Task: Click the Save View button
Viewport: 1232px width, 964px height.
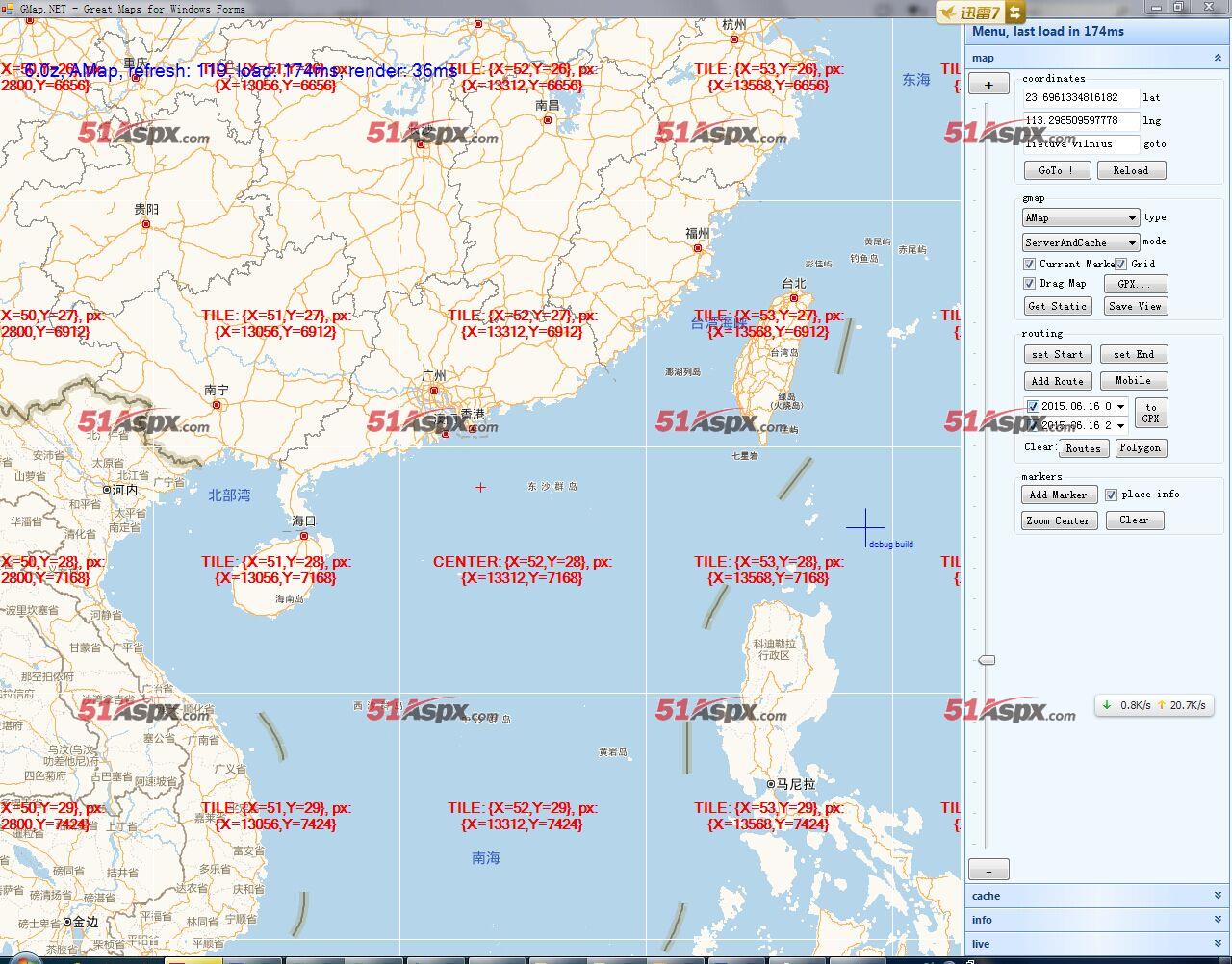Action: [x=1136, y=306]
